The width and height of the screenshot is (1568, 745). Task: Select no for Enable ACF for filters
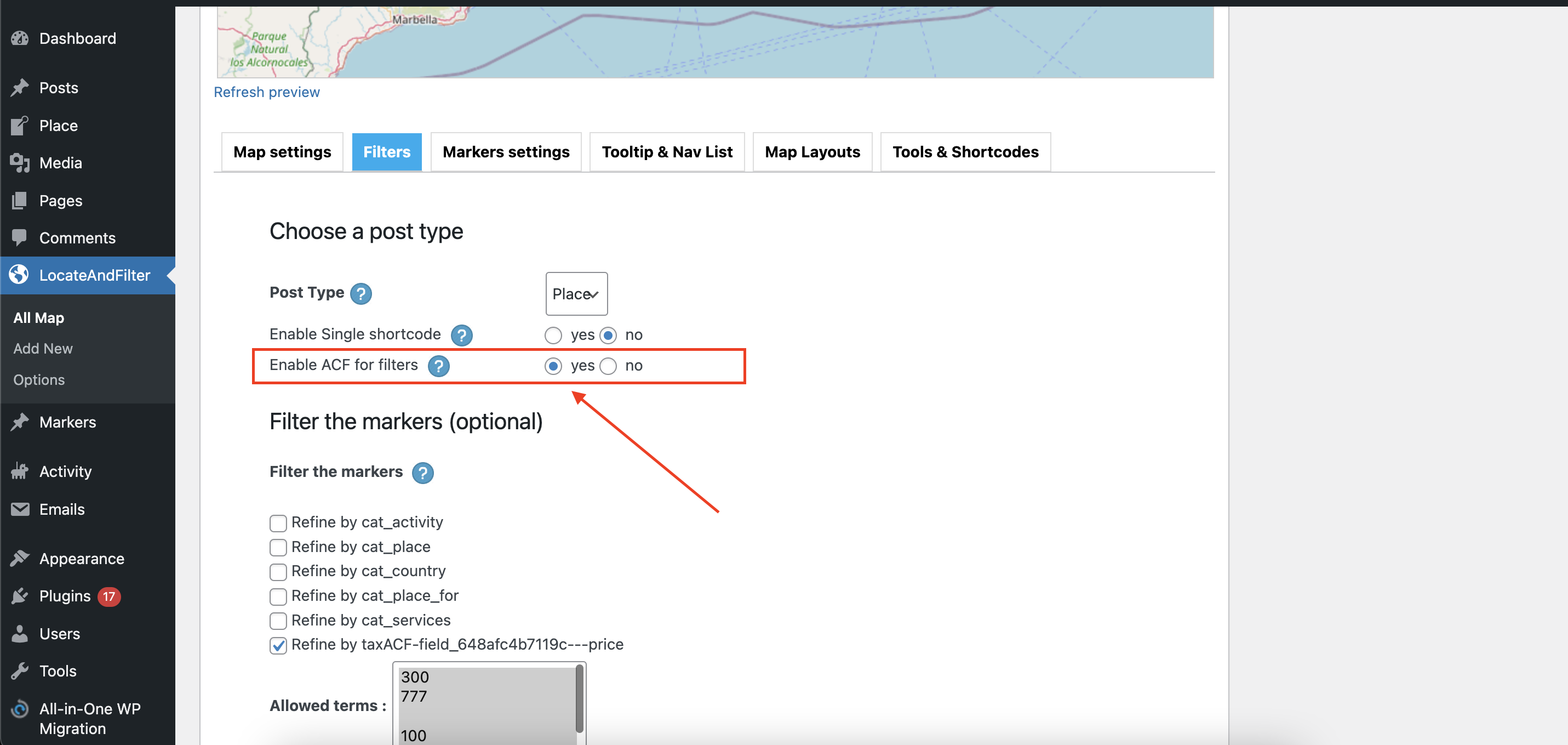[x=608, y=366]
